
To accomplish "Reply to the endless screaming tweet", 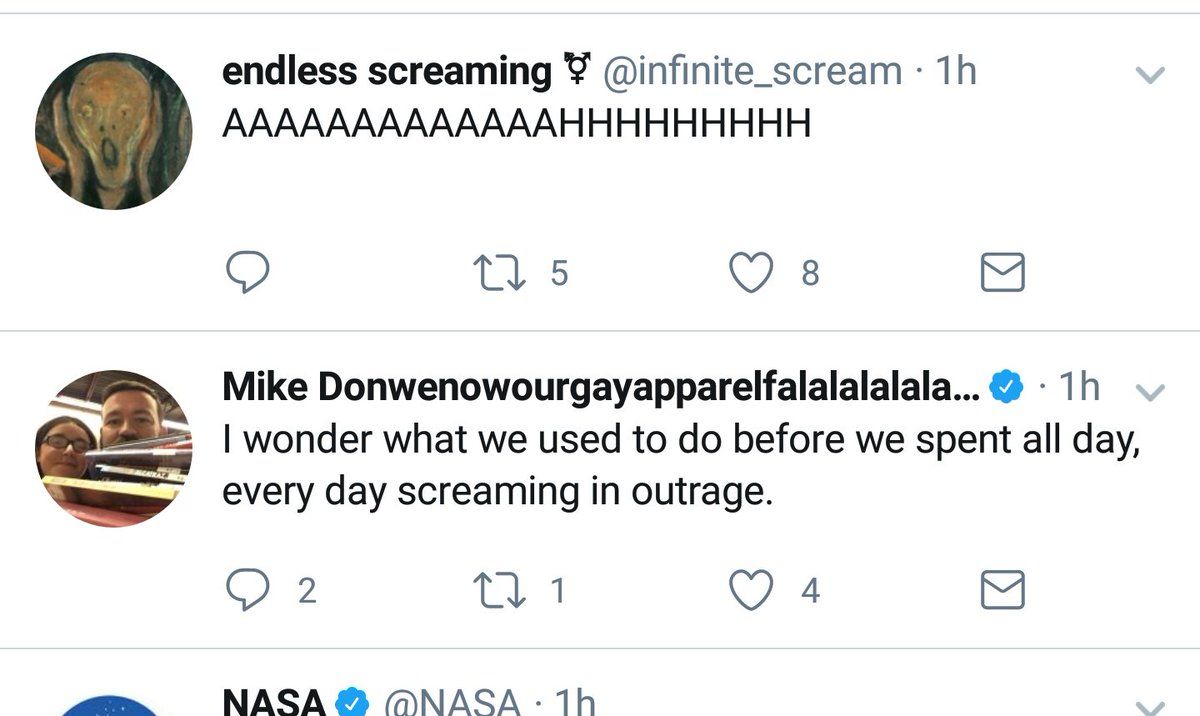I will 243,272.
